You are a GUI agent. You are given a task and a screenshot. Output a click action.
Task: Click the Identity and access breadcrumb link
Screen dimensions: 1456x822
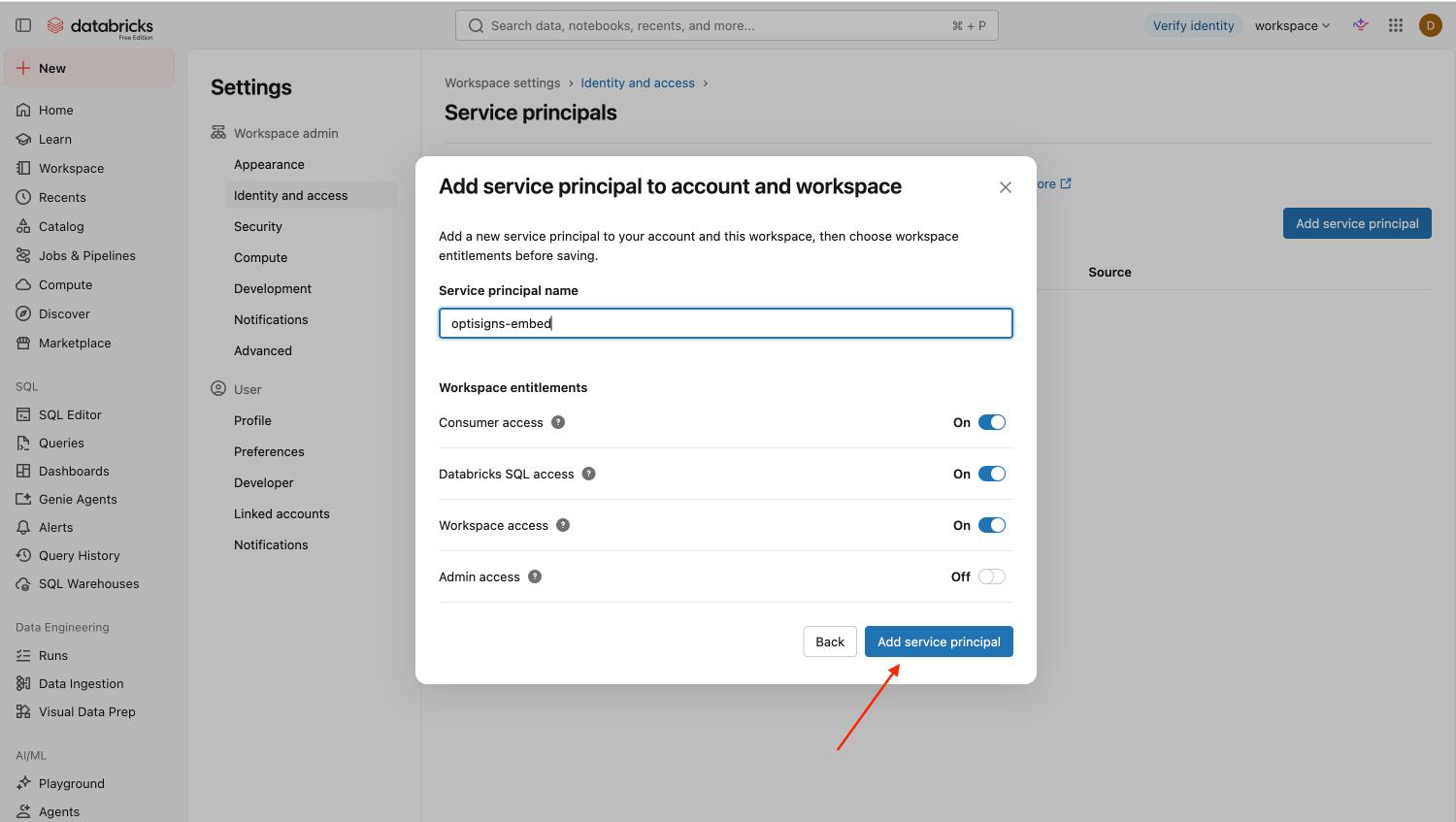coord(638,82)
